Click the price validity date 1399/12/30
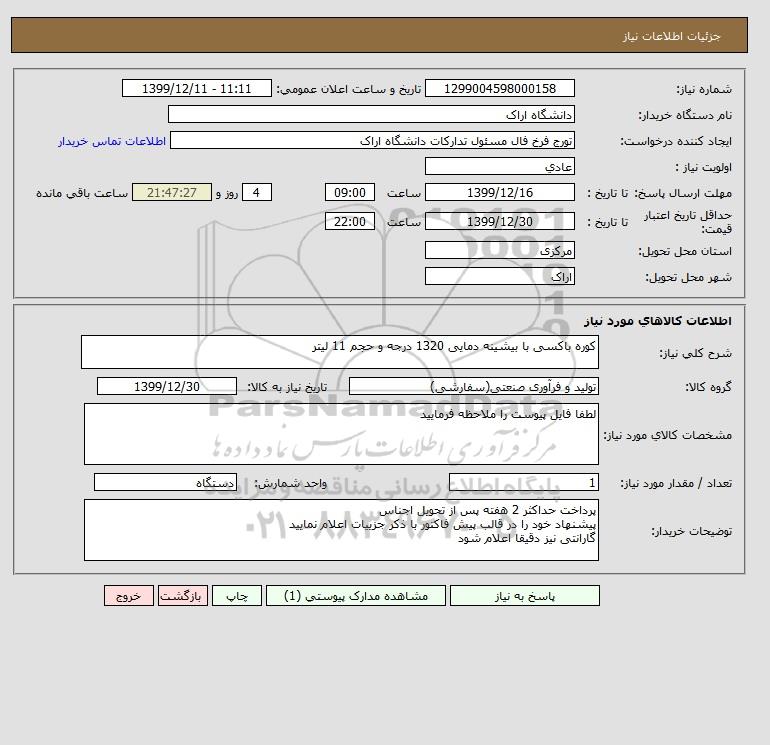This screenshot has width=770, height=745. [x=499, y=221]
